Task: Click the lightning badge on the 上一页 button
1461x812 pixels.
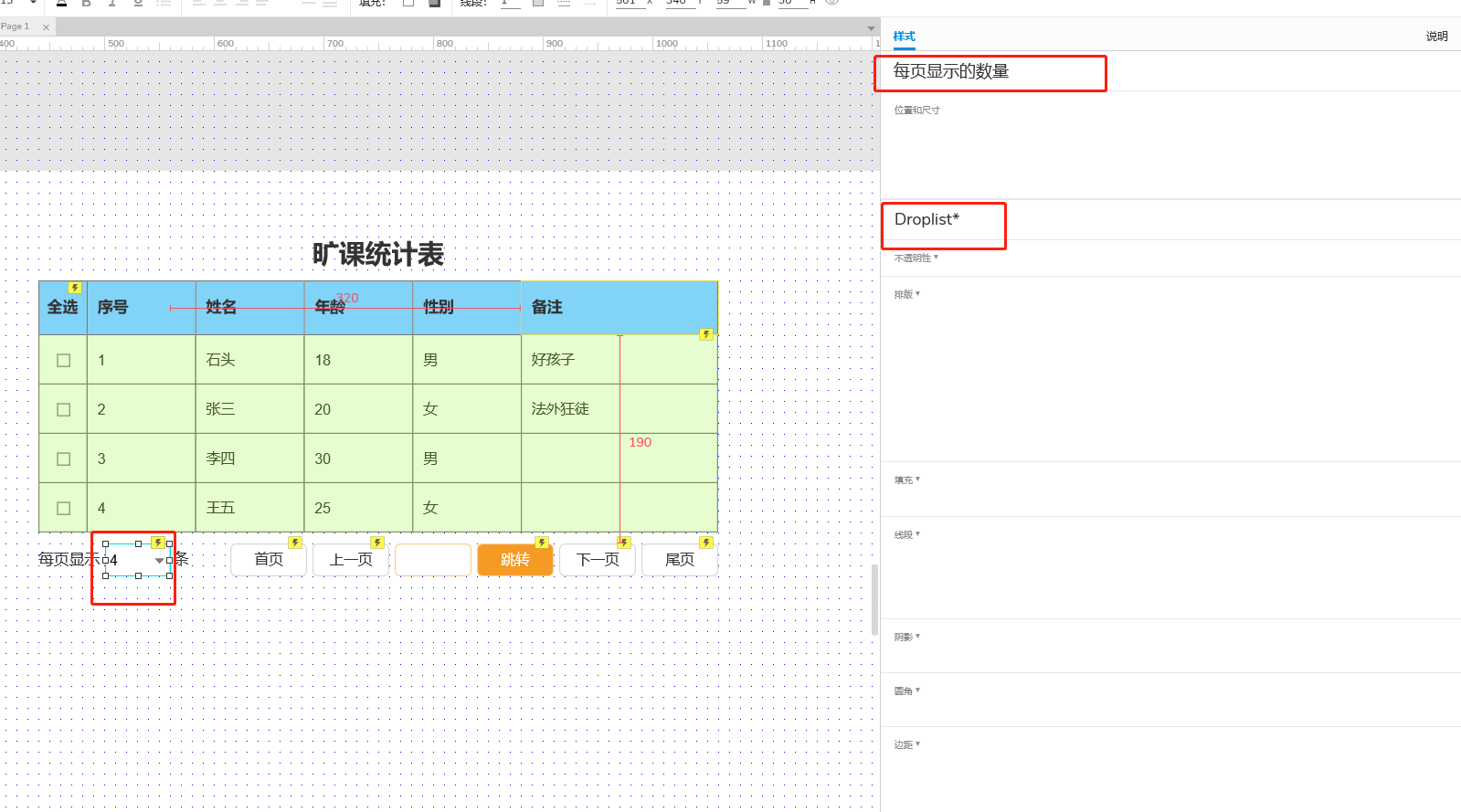Action: click(x=376, y=543)
